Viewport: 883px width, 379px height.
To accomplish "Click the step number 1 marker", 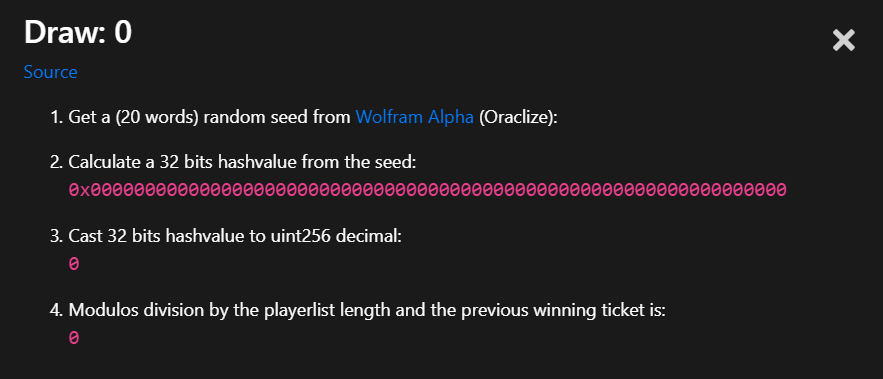I will click(56, 117).
